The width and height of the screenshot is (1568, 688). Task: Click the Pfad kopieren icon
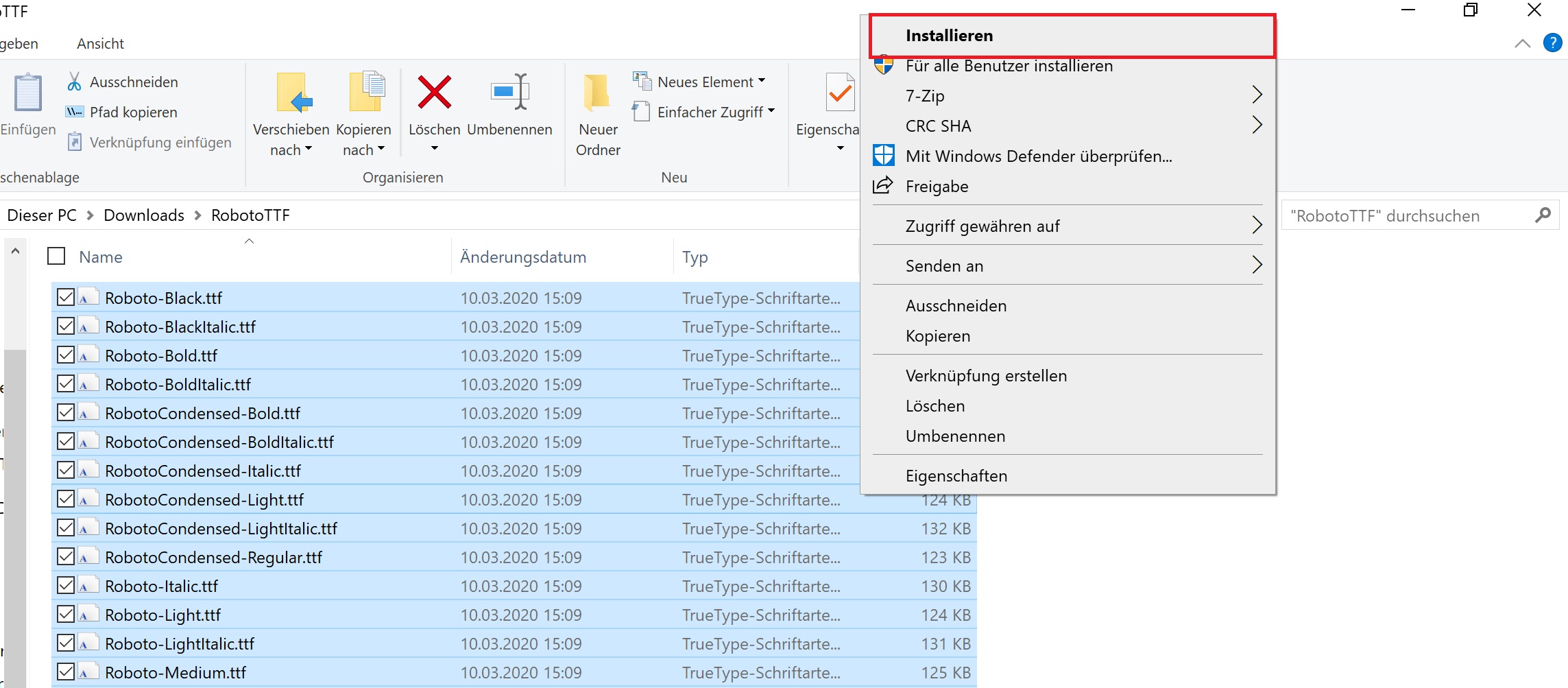74,112
